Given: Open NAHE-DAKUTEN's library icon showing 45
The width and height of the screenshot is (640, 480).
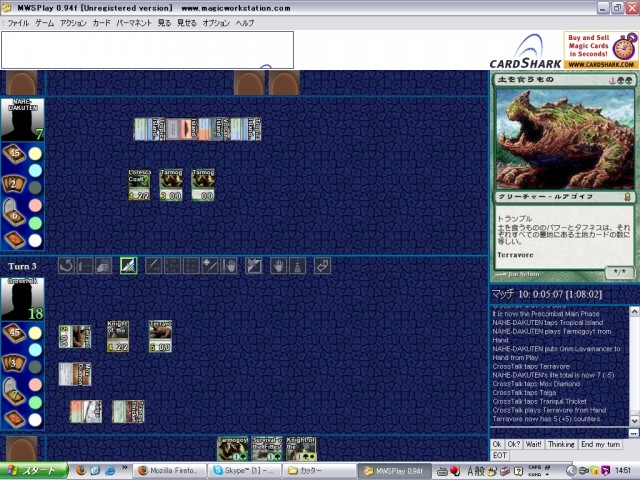Looking at the screenshot, I should 15,154.
